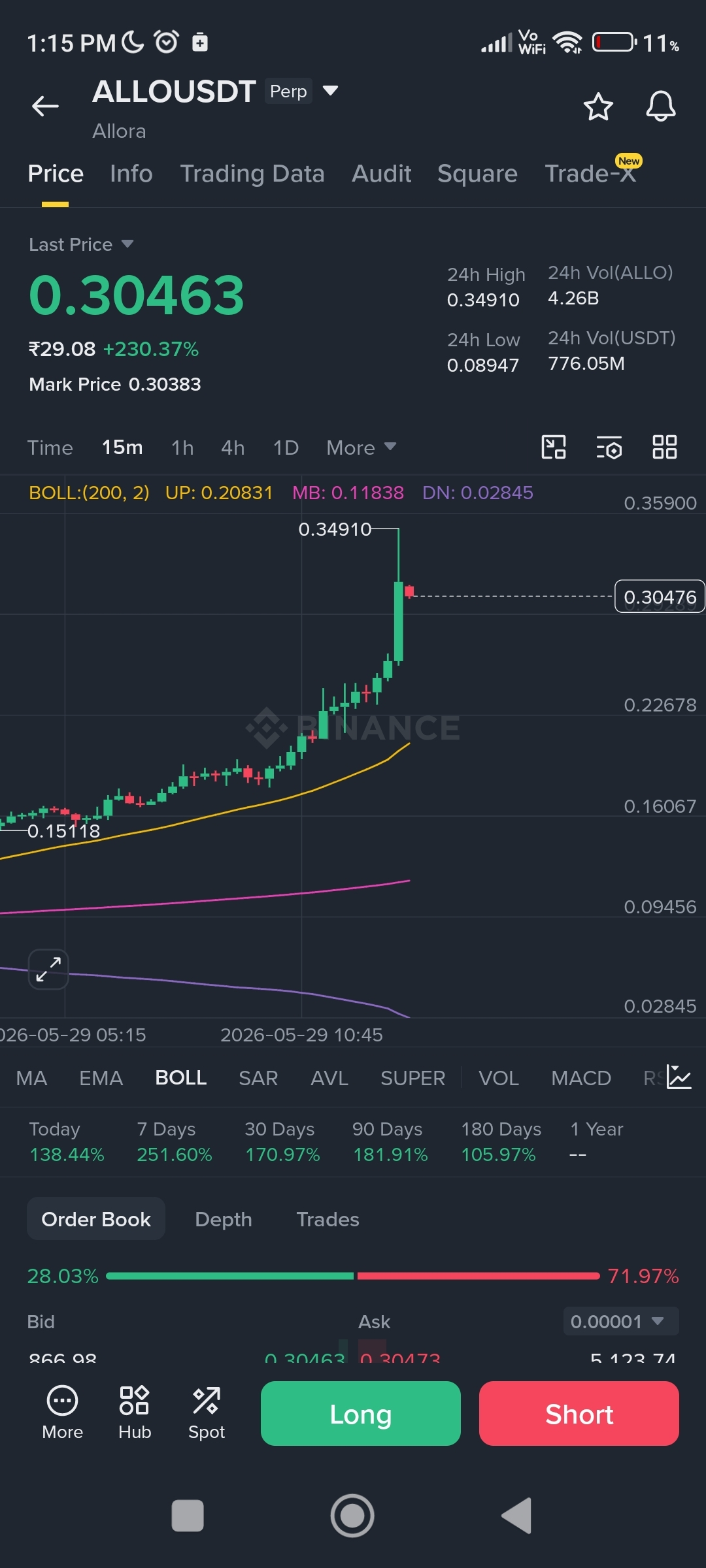Tap the Today 138.44% performance value
This screenshot has height=1568, width=706.
[x=67, y=1154]
